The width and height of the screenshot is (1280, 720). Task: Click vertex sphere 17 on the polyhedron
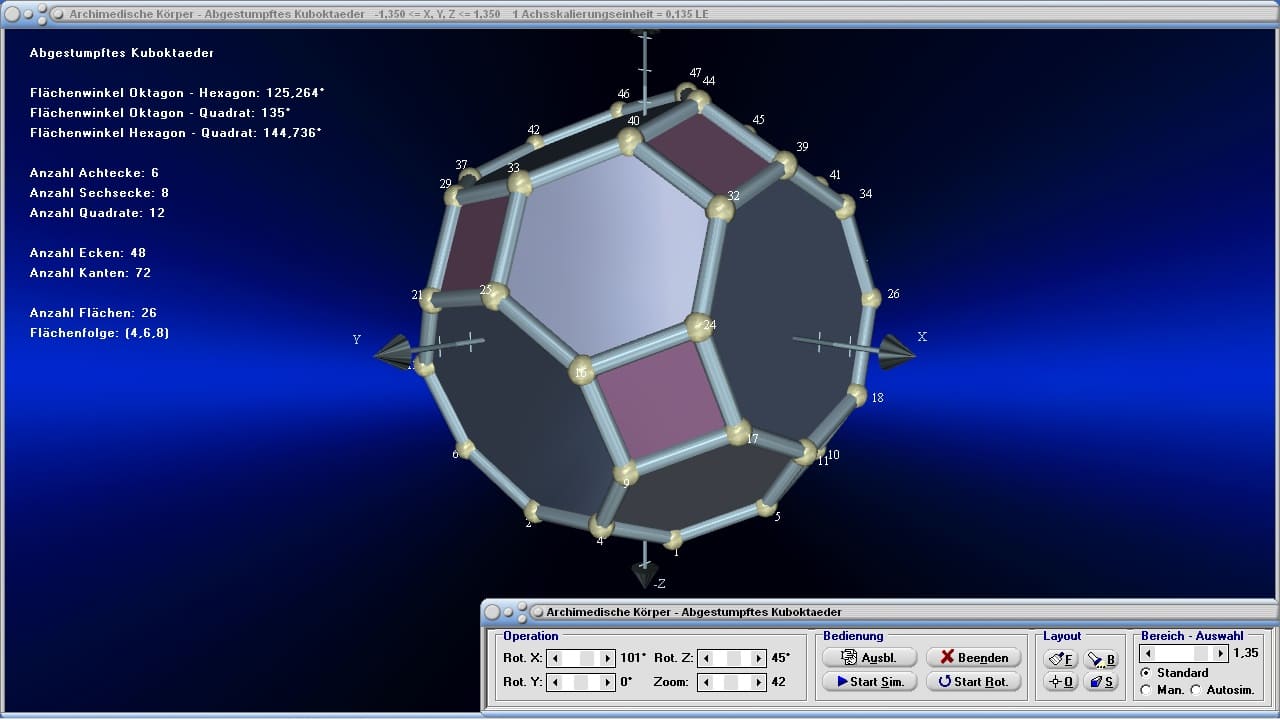(x=739, y=433)
